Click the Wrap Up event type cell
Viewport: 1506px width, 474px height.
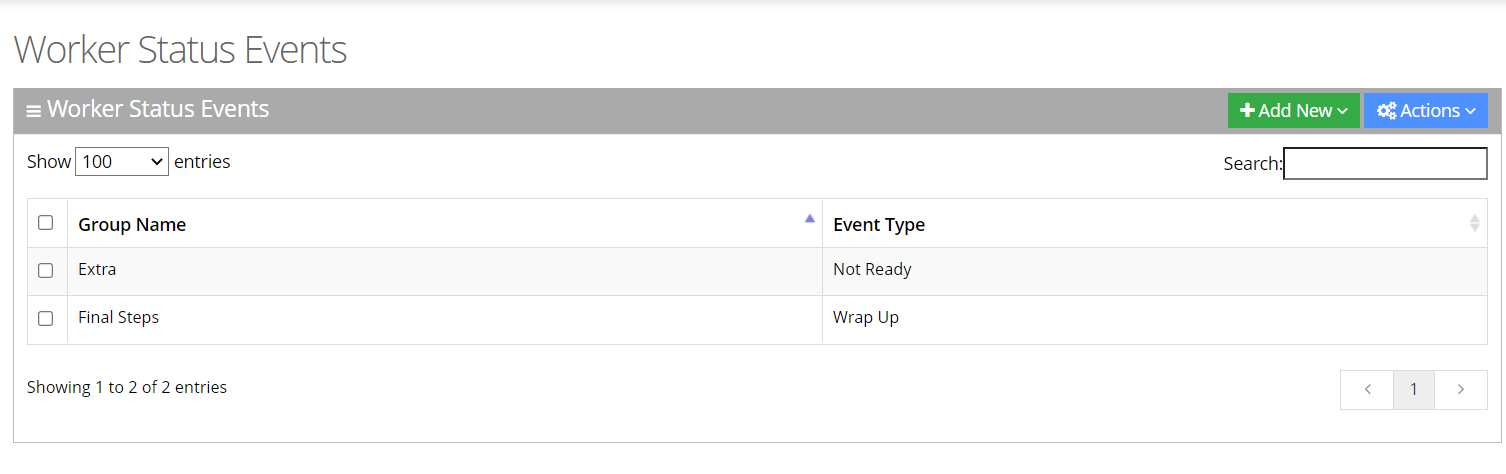point(866,318)
